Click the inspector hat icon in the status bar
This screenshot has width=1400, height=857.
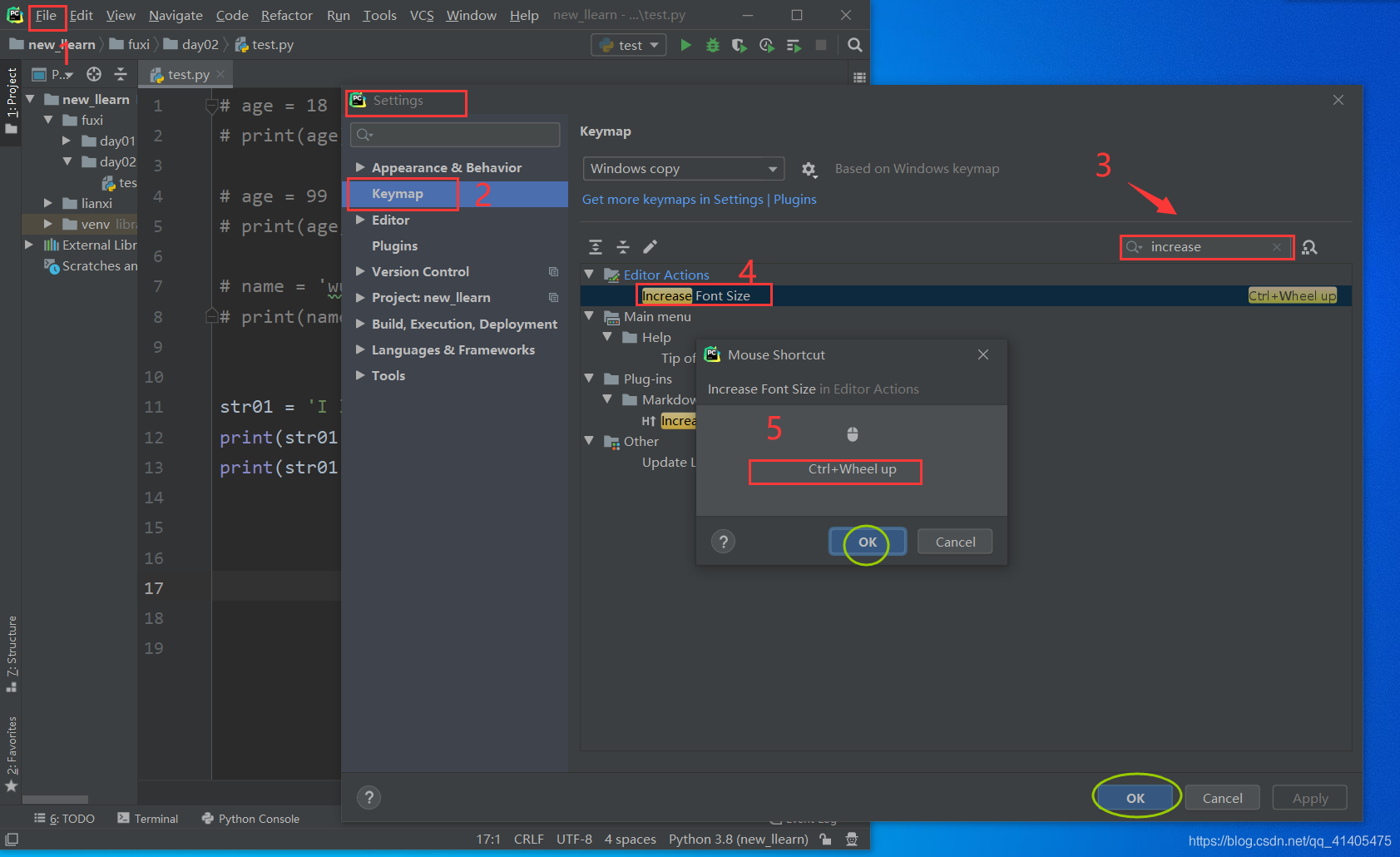click(x=852, y=840)
